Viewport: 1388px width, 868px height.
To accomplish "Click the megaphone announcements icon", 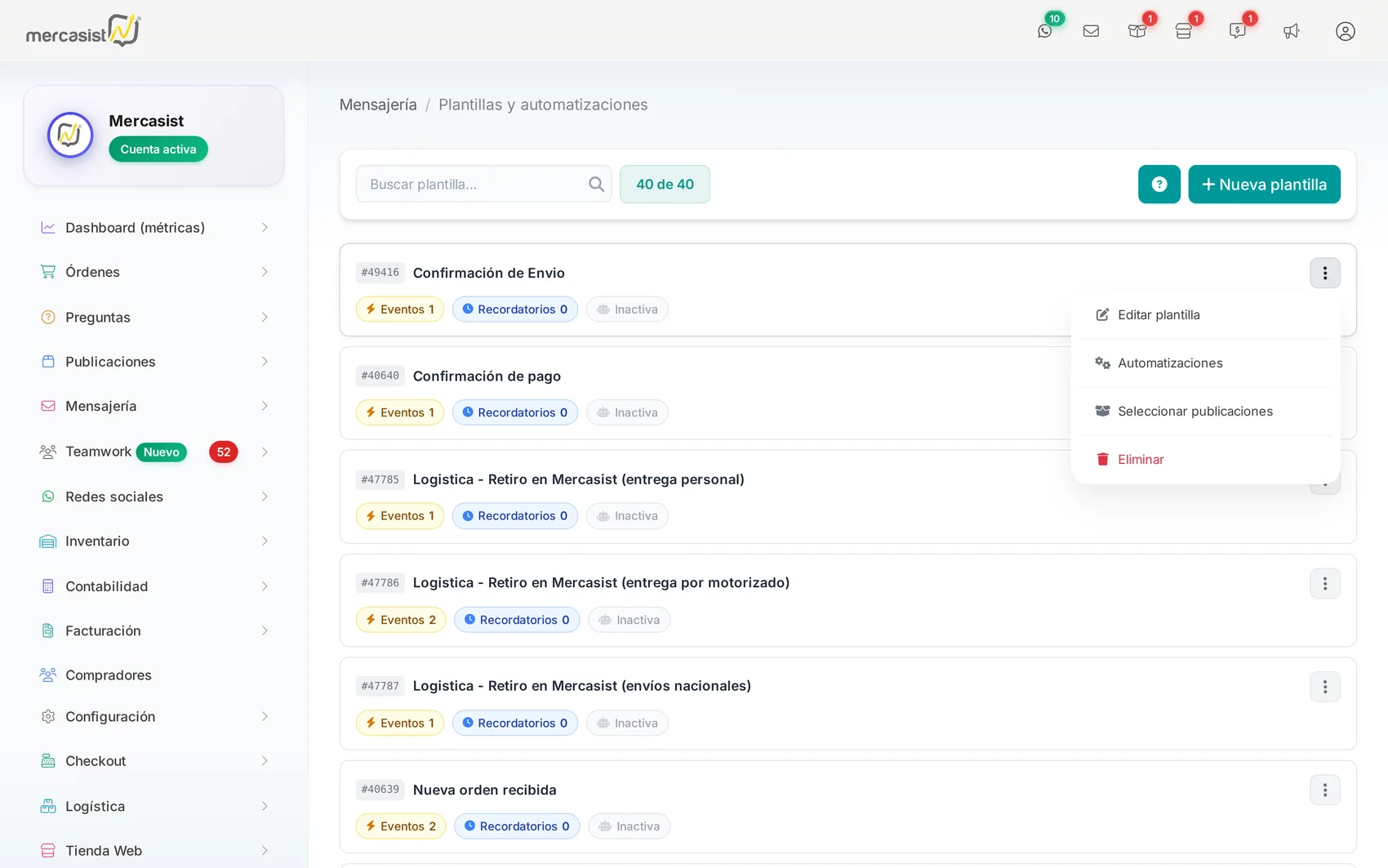I will coord(1291,31).
